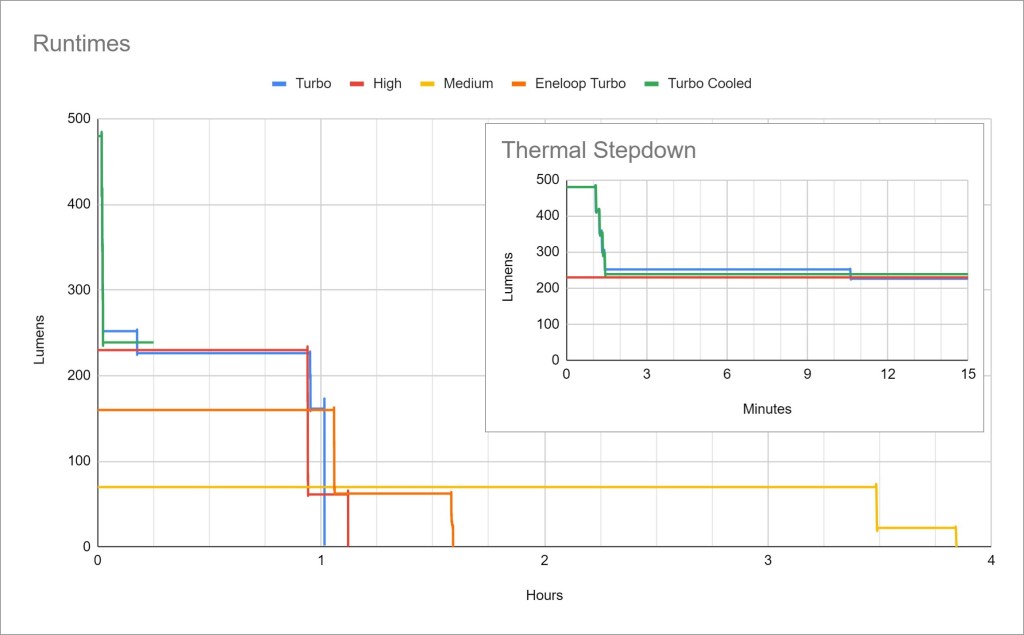Click the 4 tick label on Hours axis

coord(990,561)
